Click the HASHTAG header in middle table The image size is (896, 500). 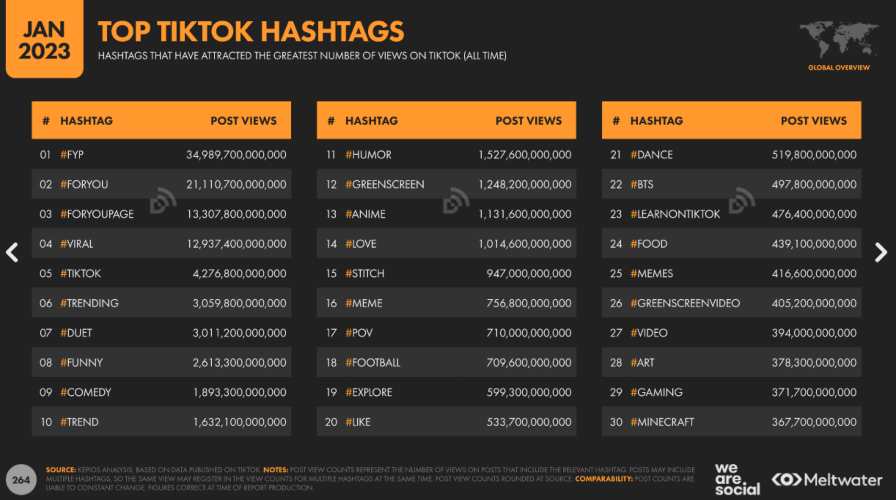pos(371,121)
